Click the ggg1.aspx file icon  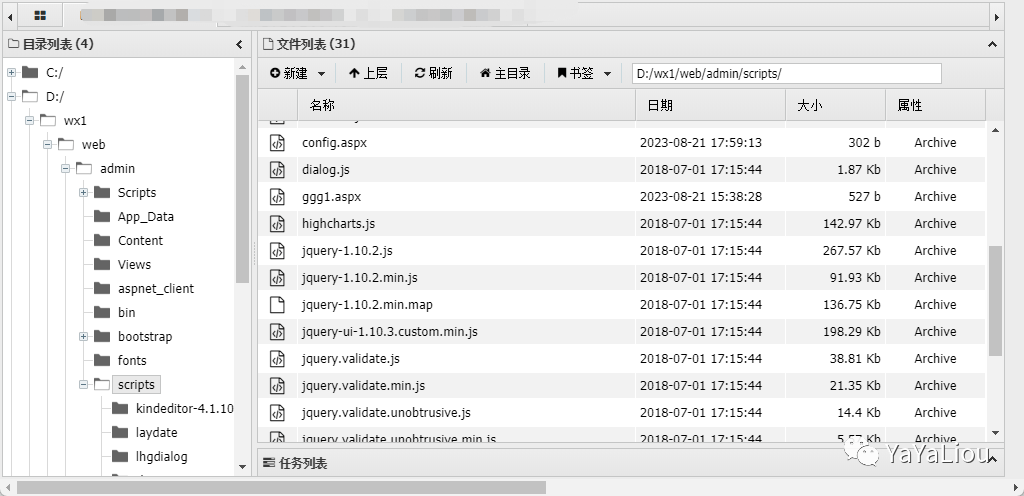(x=278, y=196)
